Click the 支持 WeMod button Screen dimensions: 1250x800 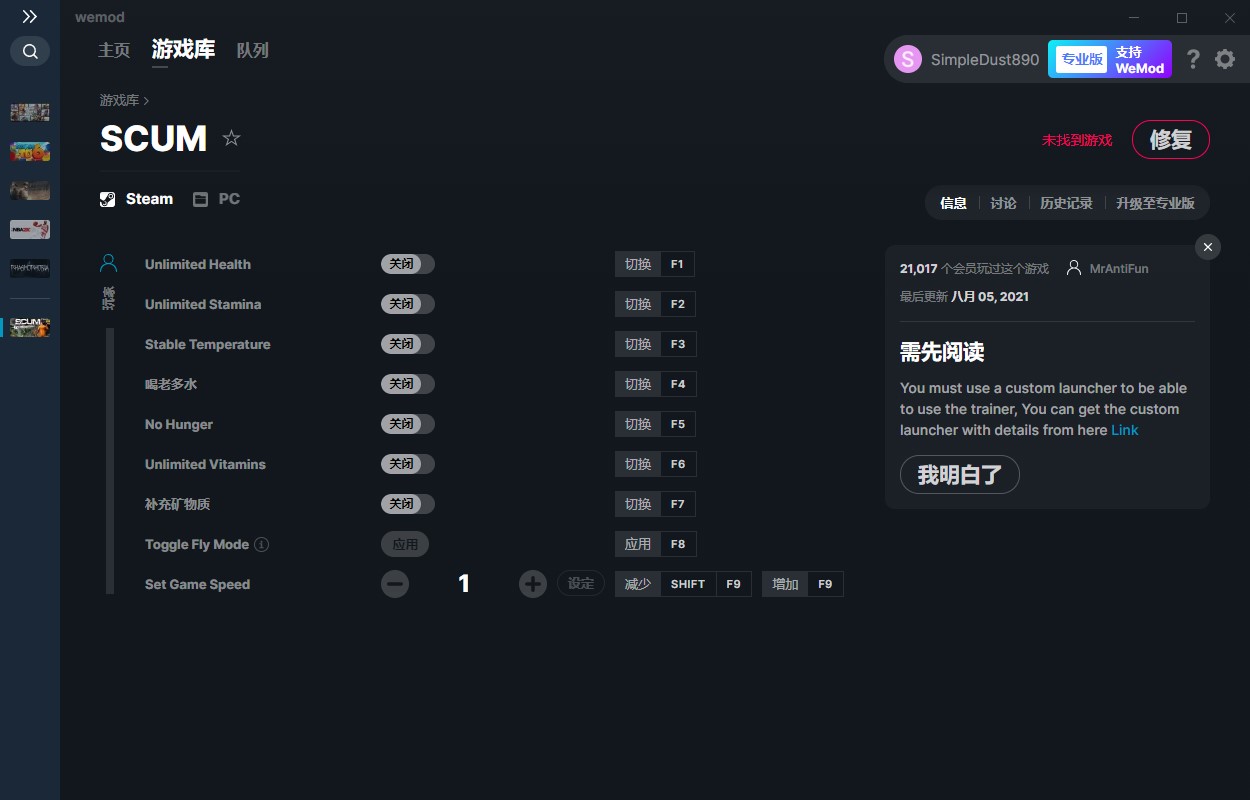[1140, 59]
